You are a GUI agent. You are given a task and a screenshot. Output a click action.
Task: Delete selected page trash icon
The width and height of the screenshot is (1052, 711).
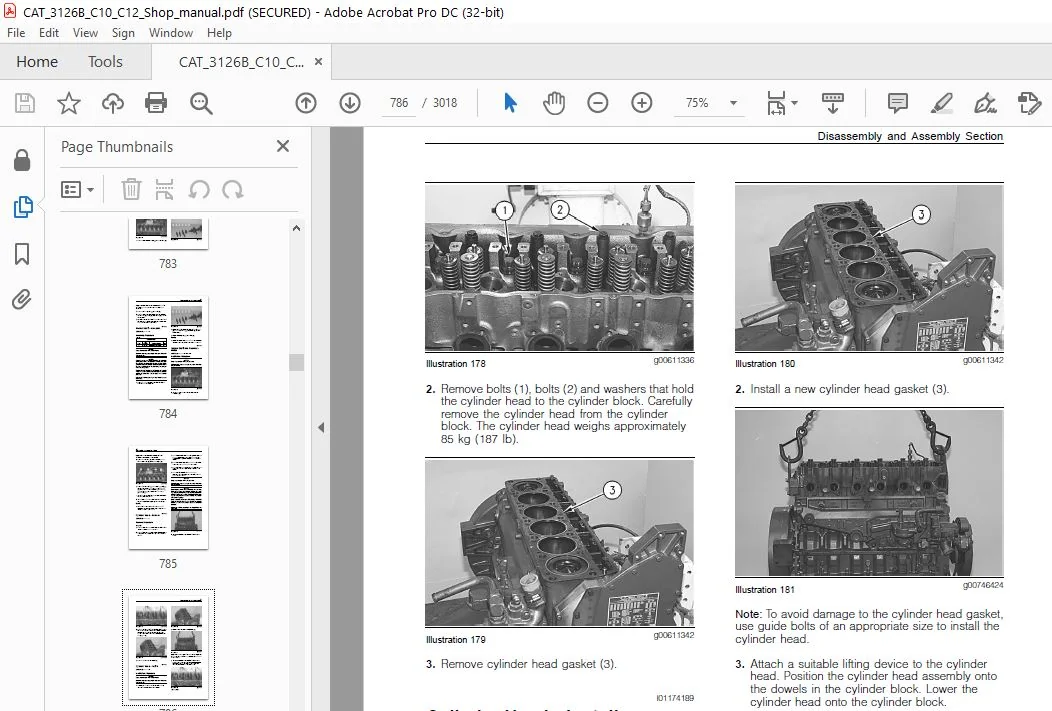point(131,189)
